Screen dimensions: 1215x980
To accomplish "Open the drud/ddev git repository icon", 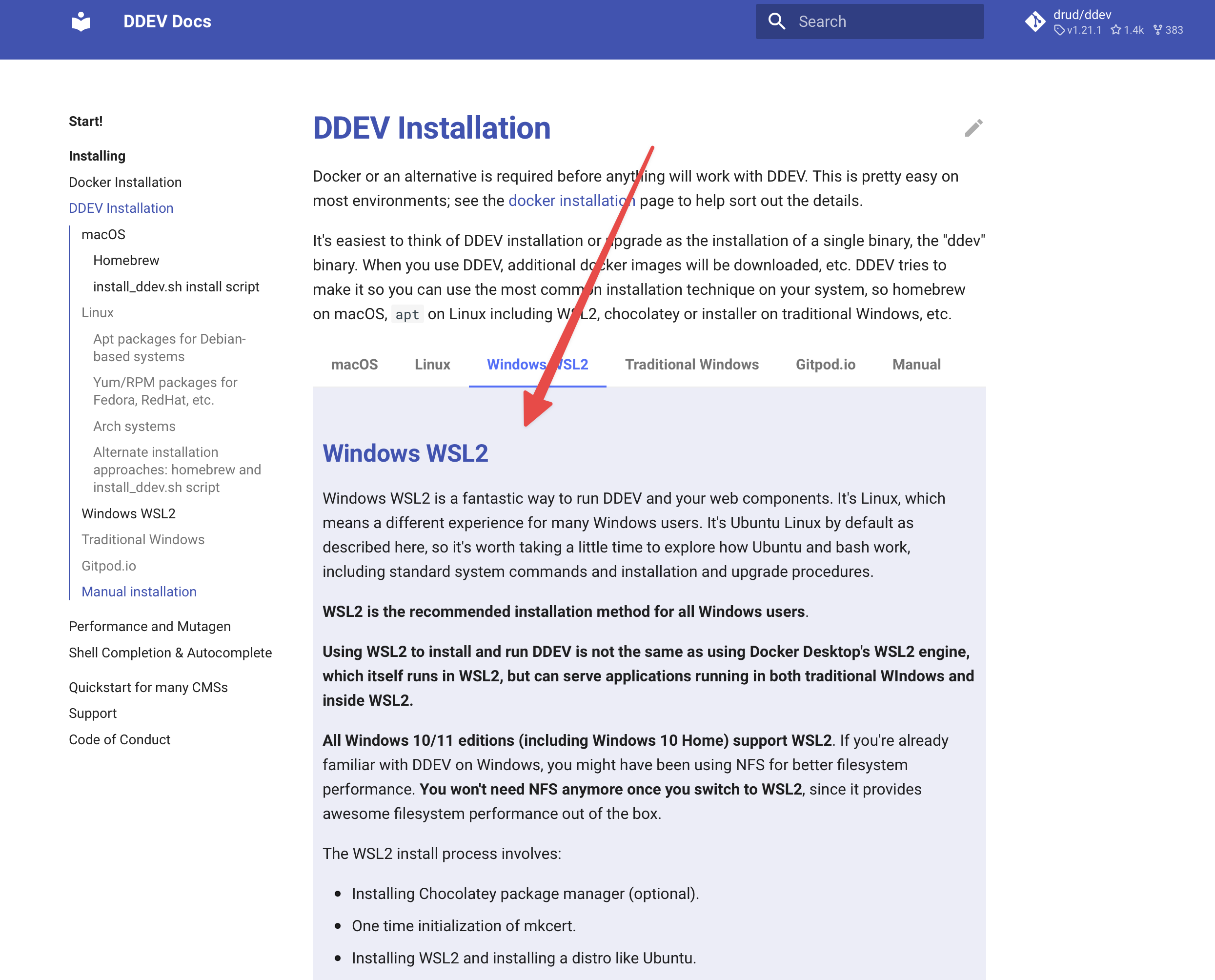I will coord(1035,21).
